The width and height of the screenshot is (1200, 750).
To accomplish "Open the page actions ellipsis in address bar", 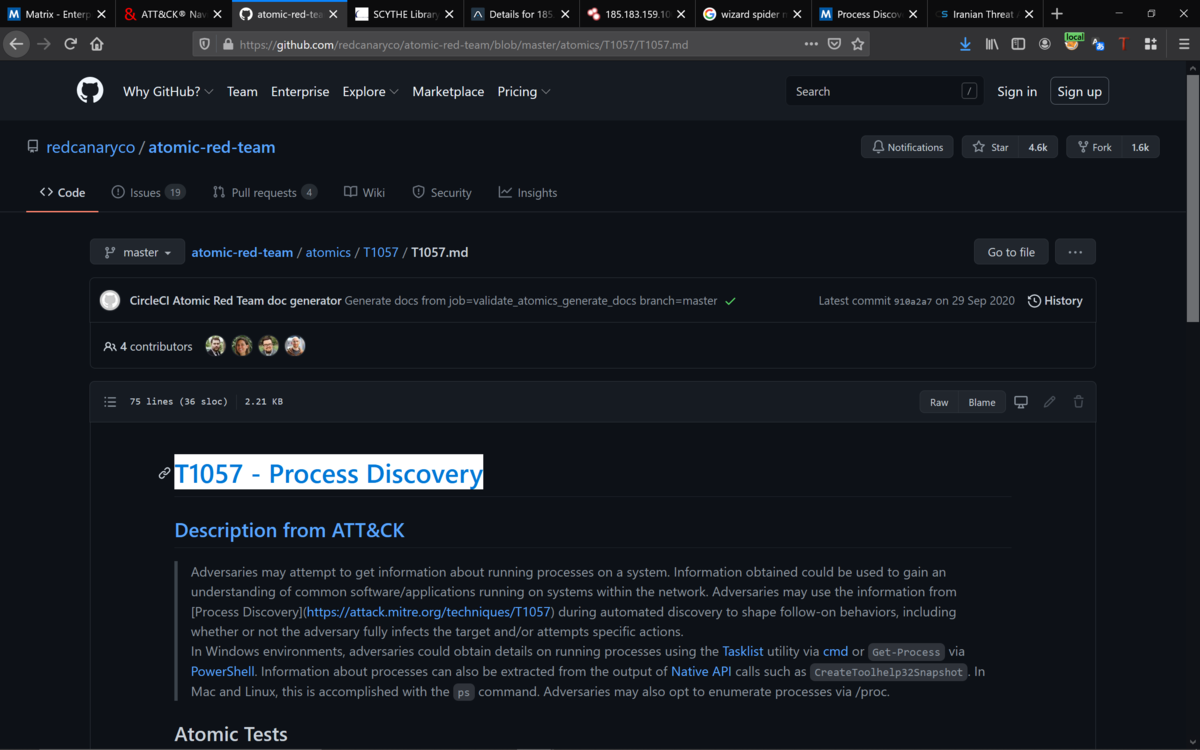I will (x=809, y=44).
